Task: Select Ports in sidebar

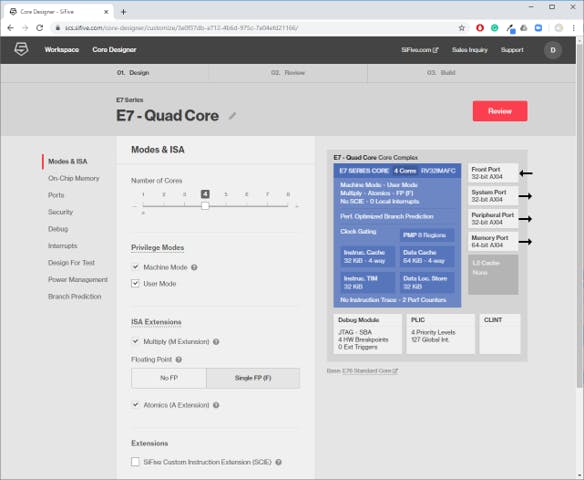Action: (x=56, y=195)
